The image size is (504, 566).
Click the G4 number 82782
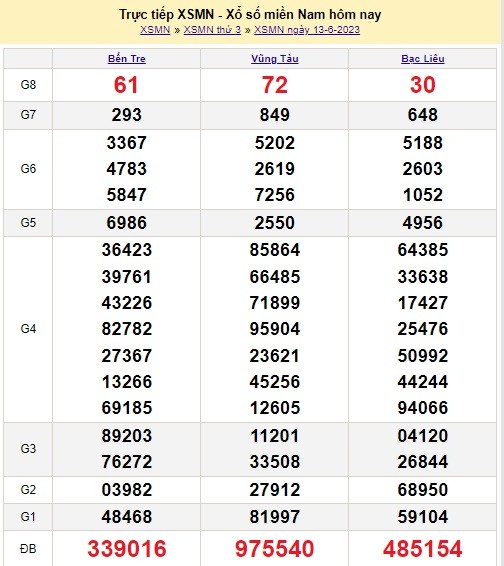[126, 329]
